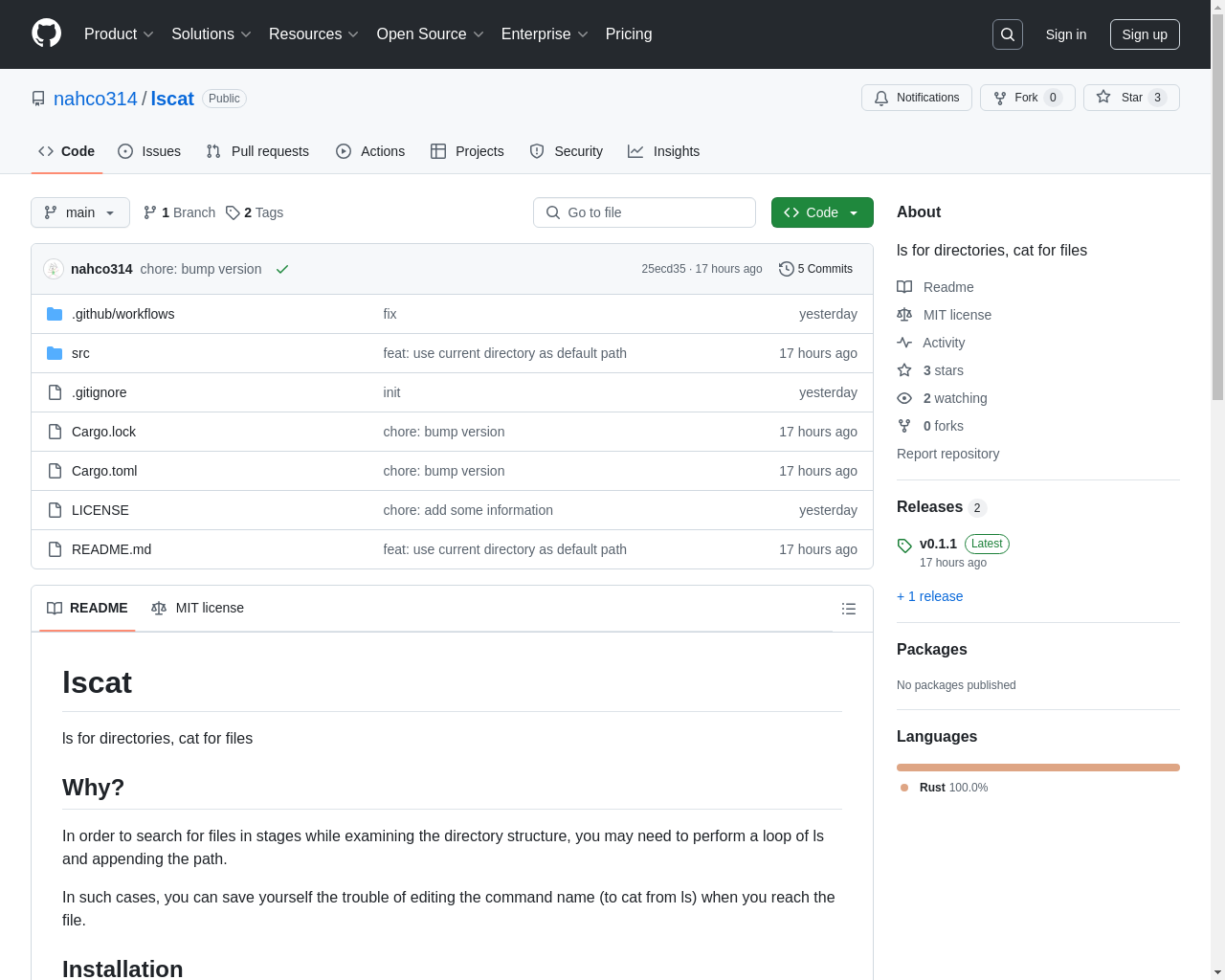Click the repository book icon beside nahco314

tap(38, 99)
